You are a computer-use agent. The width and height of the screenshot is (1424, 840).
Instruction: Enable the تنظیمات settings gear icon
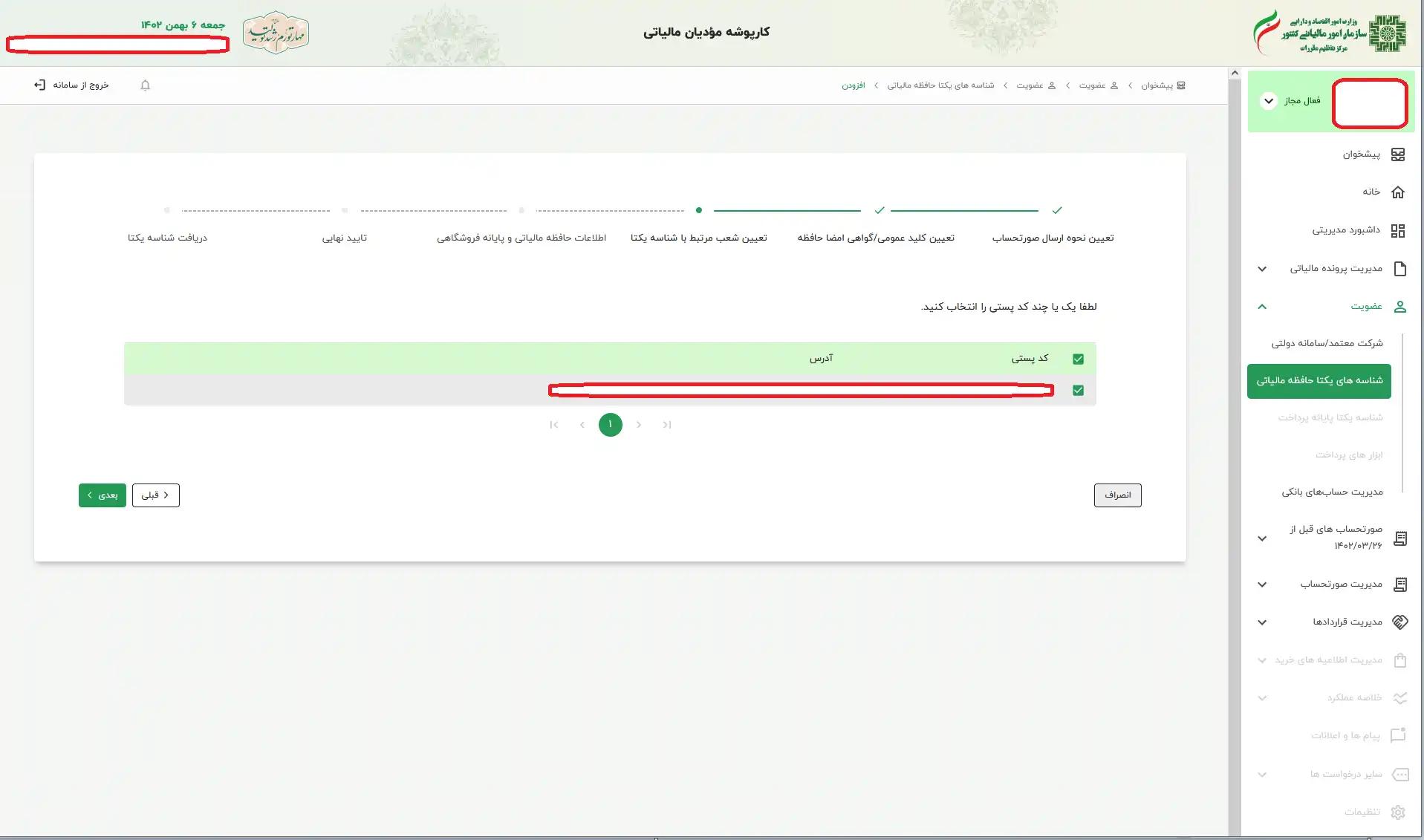pos(1399,812)
